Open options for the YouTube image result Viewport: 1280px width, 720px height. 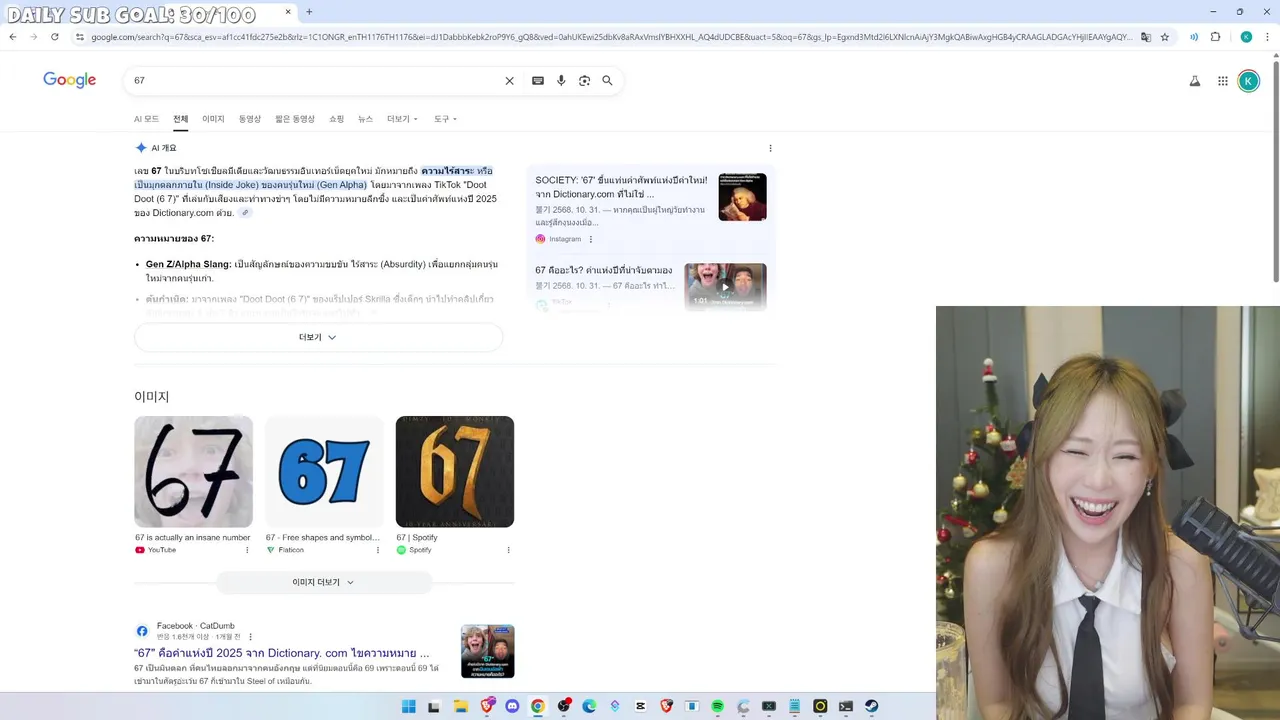[247, 550]
